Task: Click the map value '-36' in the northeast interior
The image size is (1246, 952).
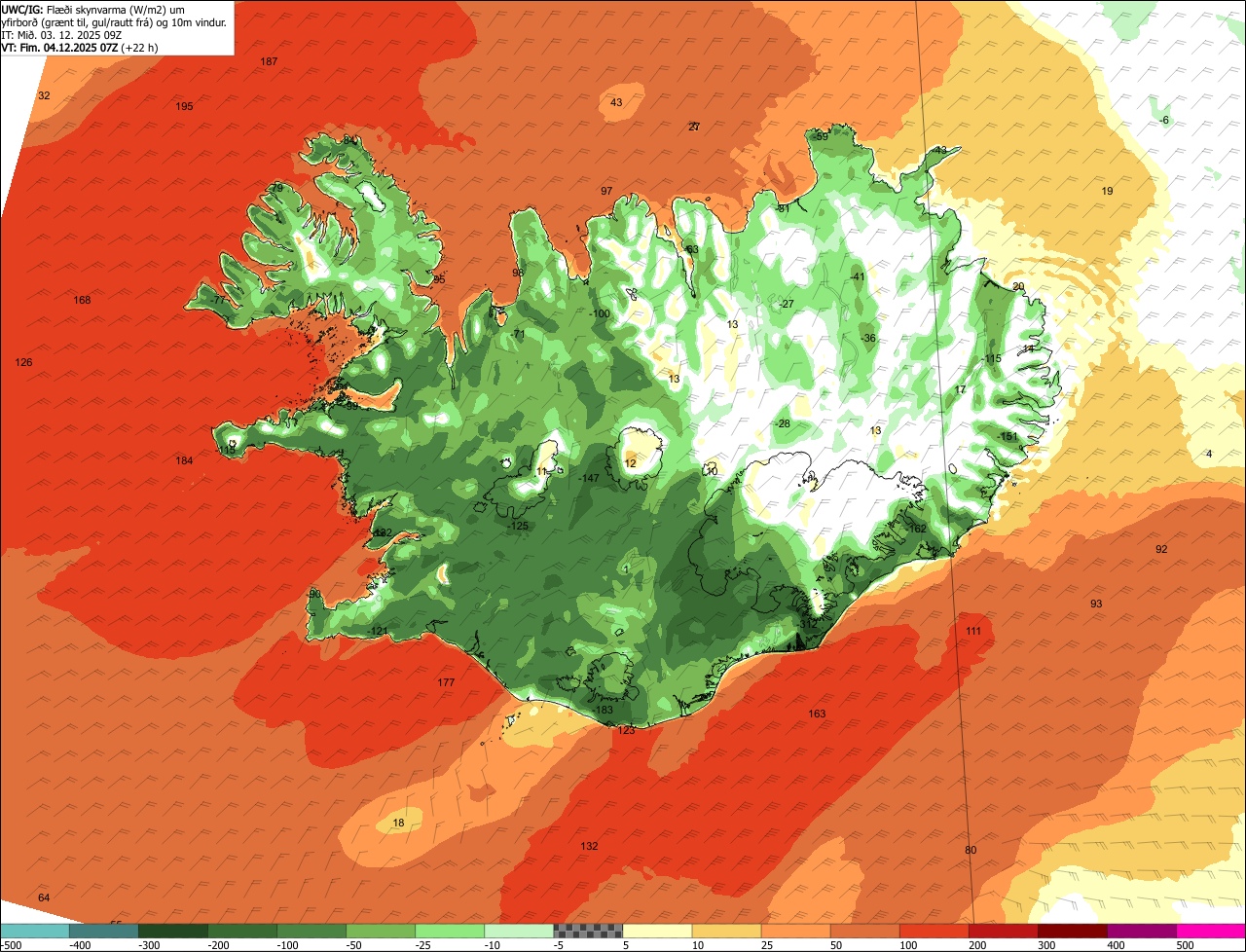Action: click(x=868, y=338)
